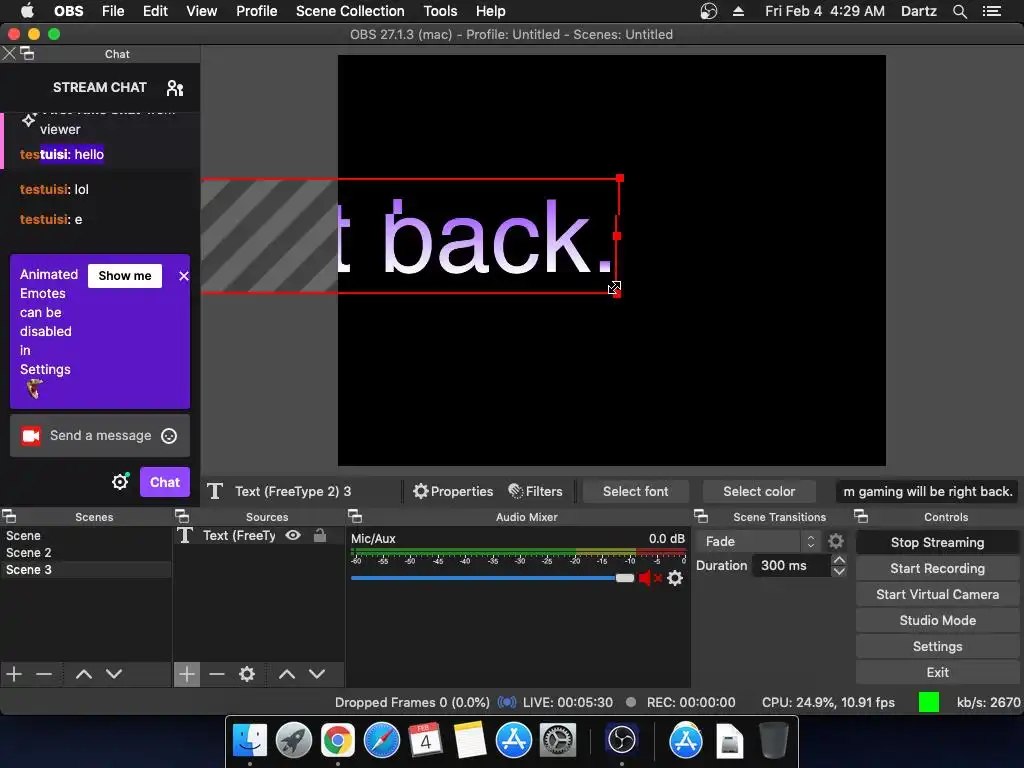1024x768 pixels.
Task: Open the chat community users icon
Action: click(x=174, y=88)
